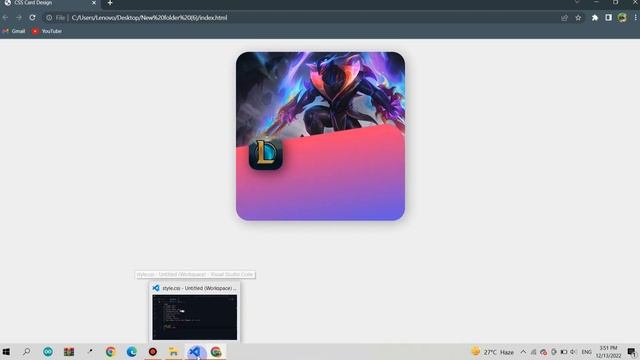Open the 27°C Haze weather widget
This screenshot has width=640, height=360.
click(493, 352)
